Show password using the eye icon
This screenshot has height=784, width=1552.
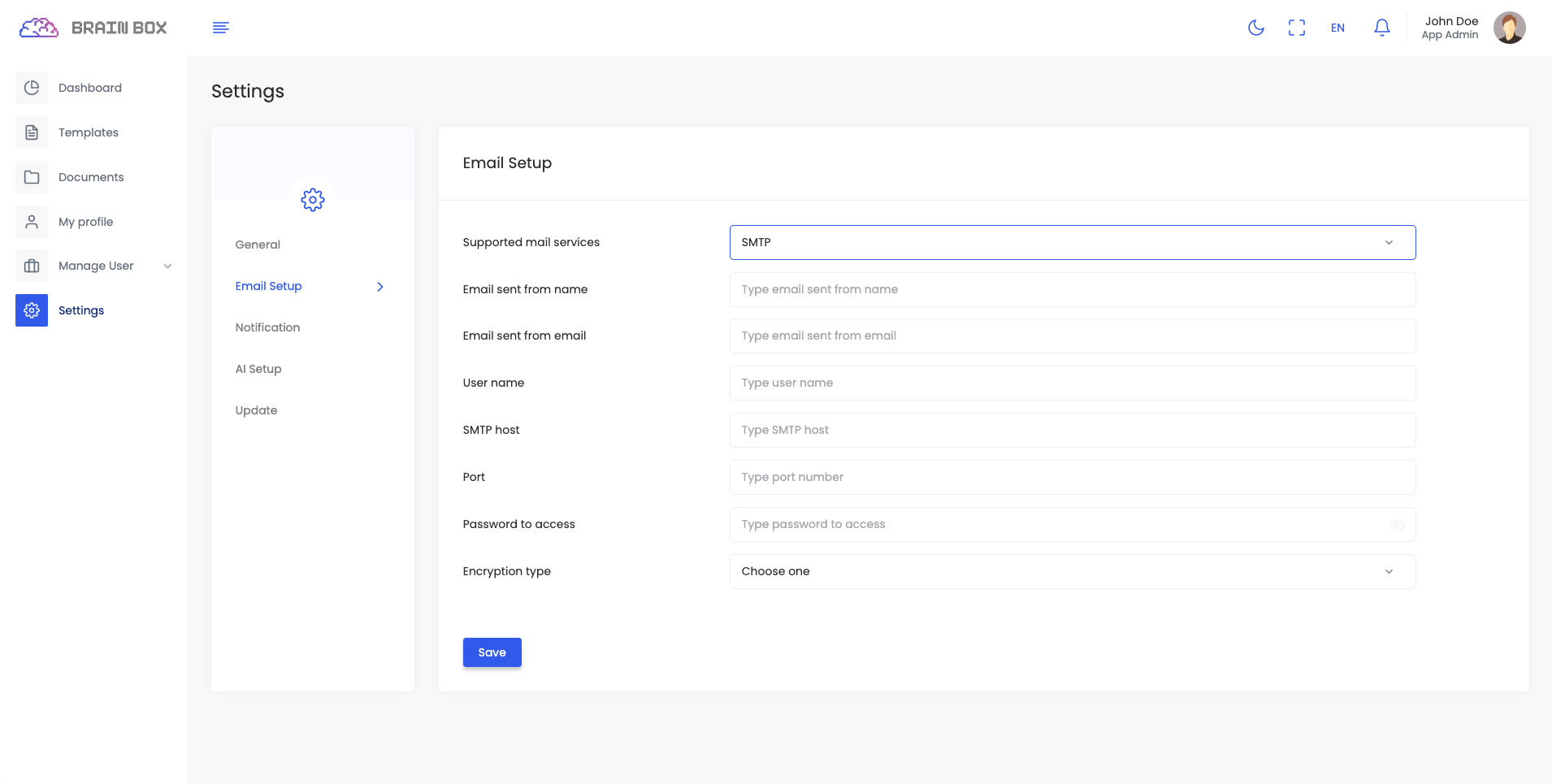tap(1396, 525)
